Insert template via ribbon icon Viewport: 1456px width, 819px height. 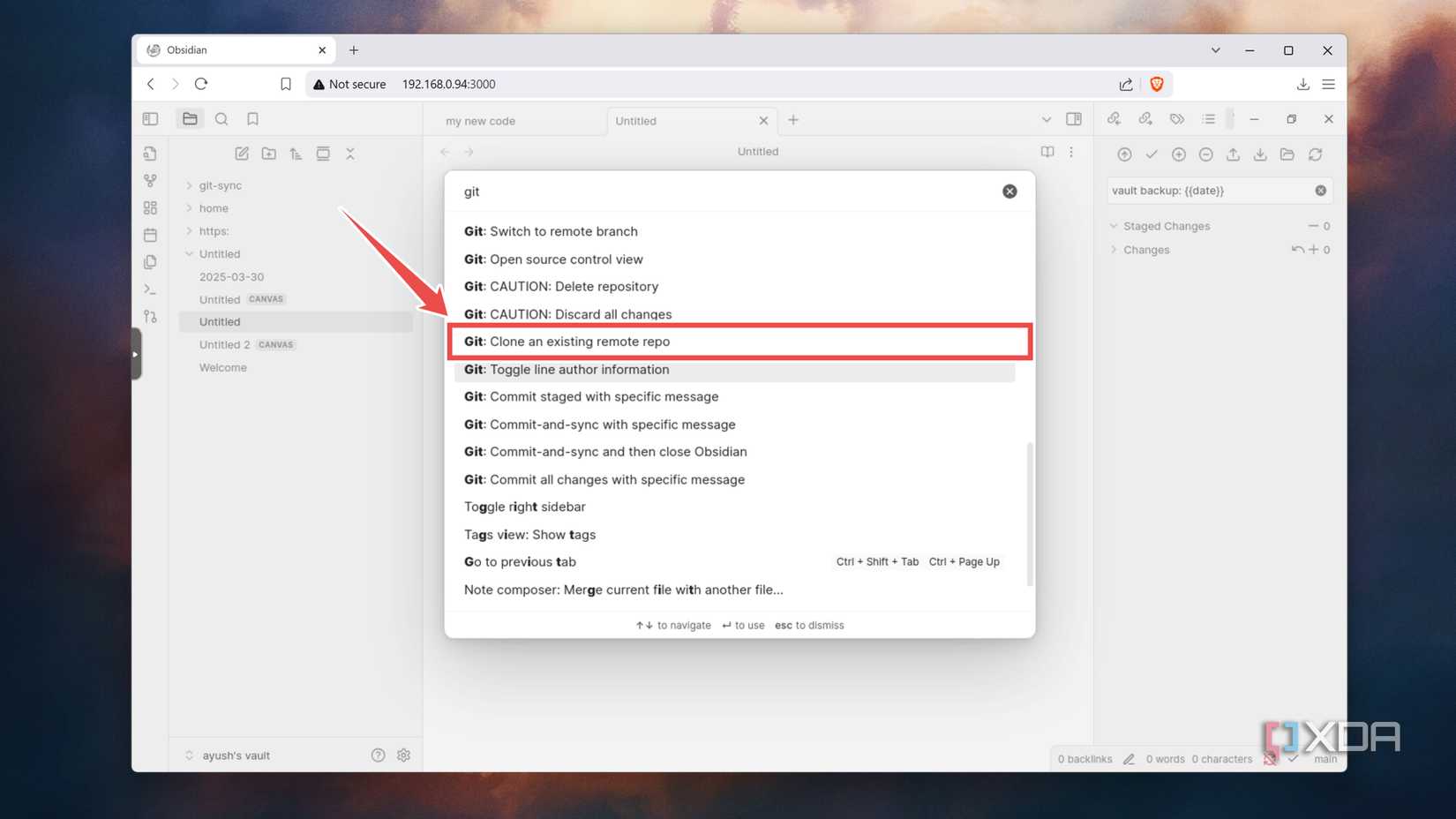point(150,262)
